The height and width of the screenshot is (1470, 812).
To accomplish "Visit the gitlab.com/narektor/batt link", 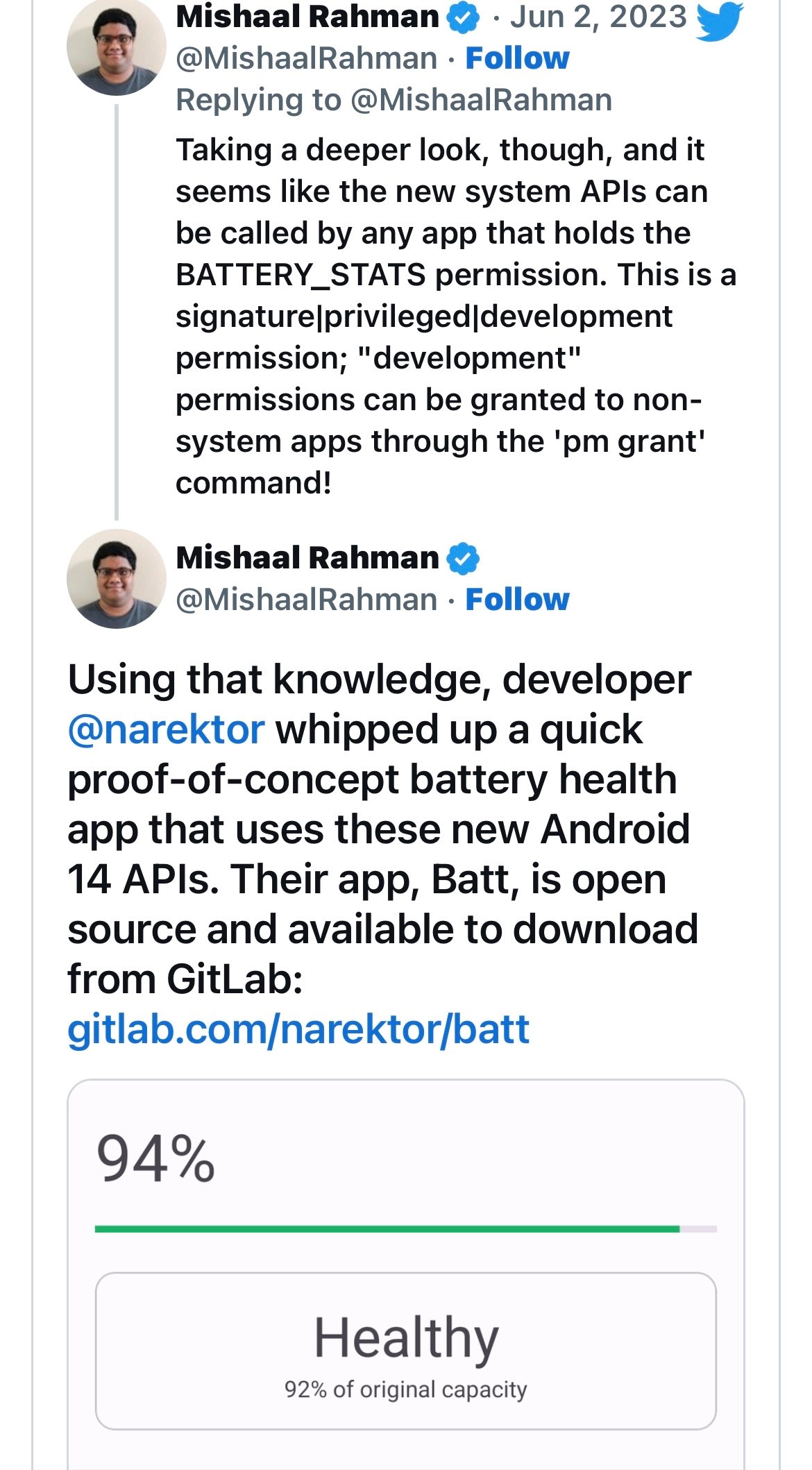I will [x=298, y=1029].
